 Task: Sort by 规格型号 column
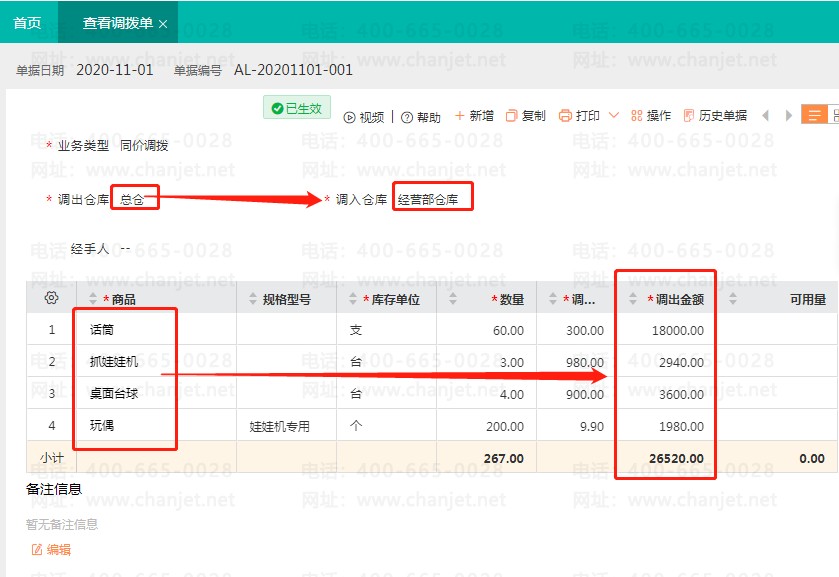(253, 299)
